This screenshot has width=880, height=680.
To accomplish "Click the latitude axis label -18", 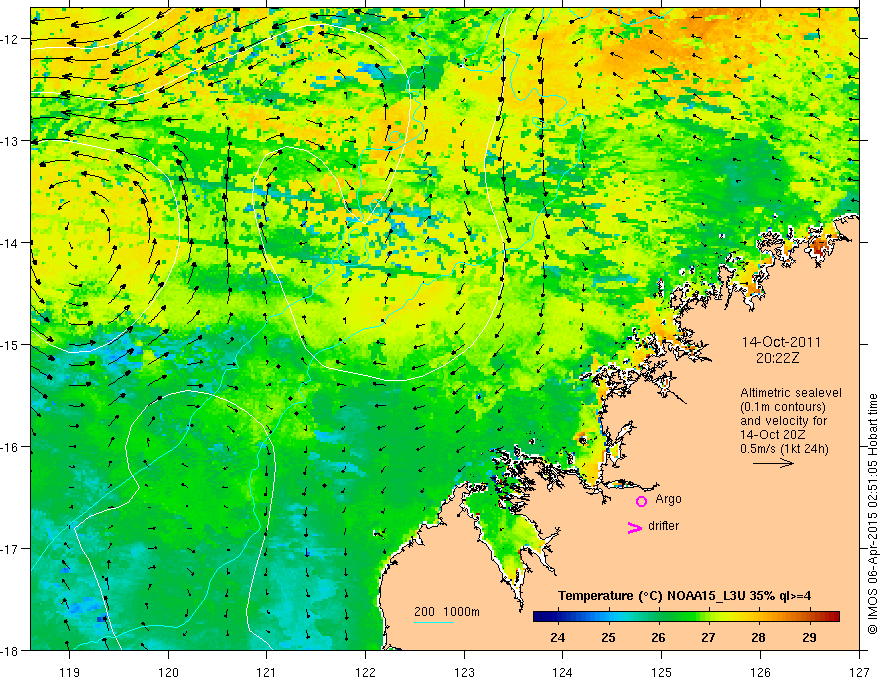I will [9, 650].
